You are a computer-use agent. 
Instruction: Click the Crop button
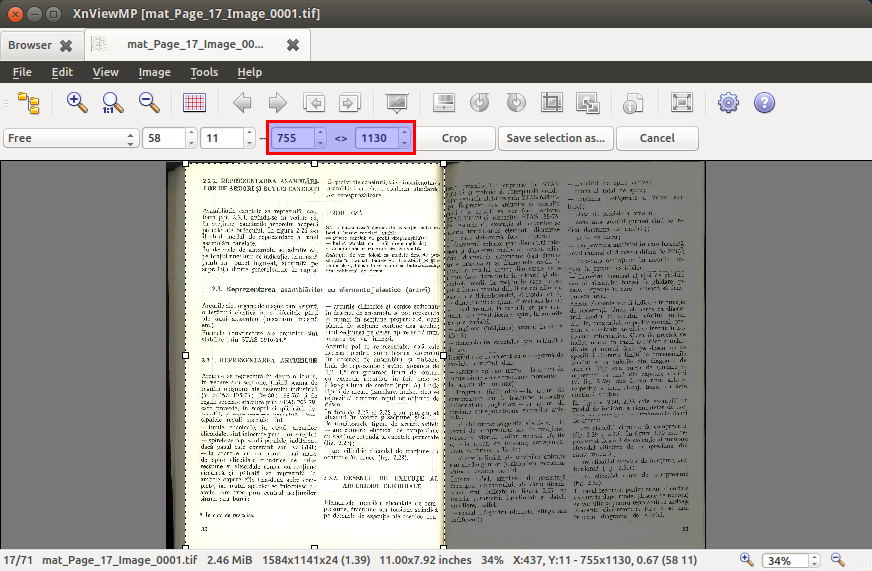454,138
